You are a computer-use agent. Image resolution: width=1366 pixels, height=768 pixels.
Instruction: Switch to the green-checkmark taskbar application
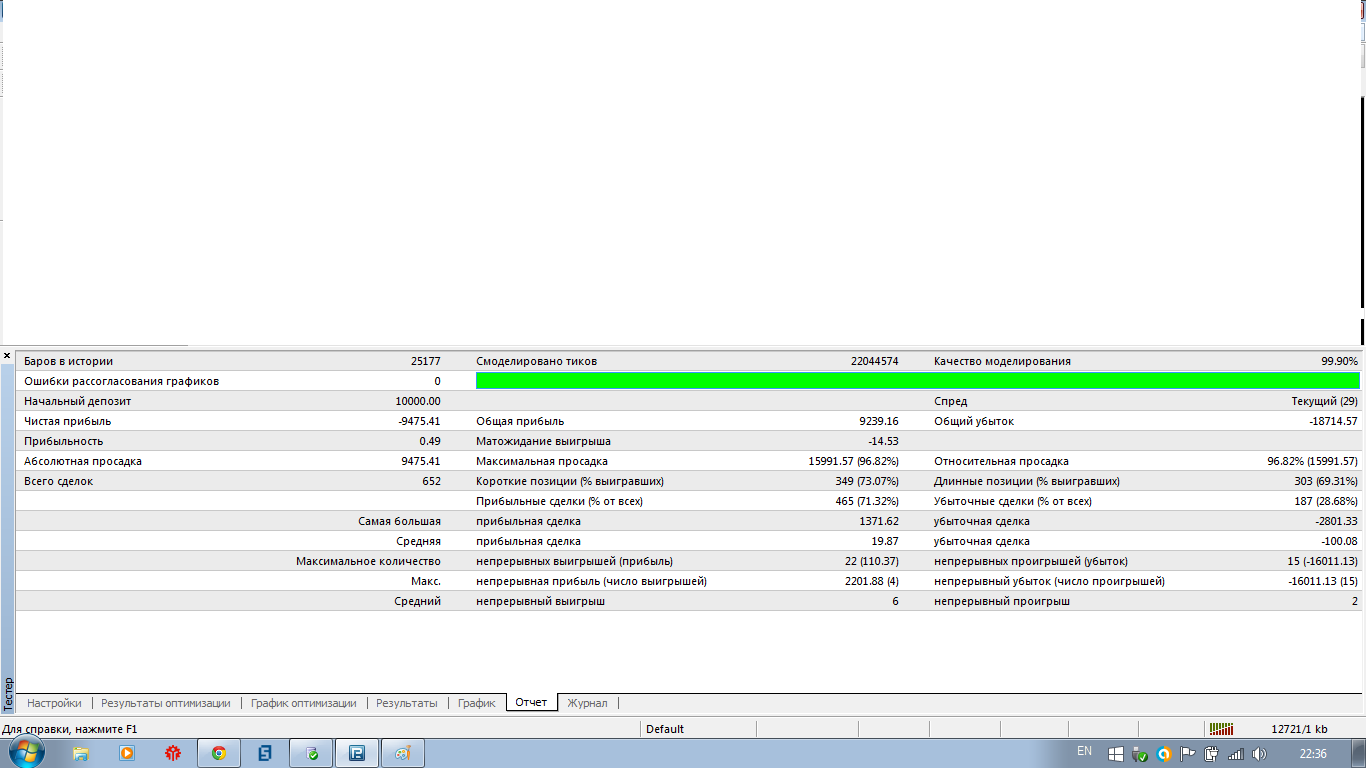click(x=311, y=753)
